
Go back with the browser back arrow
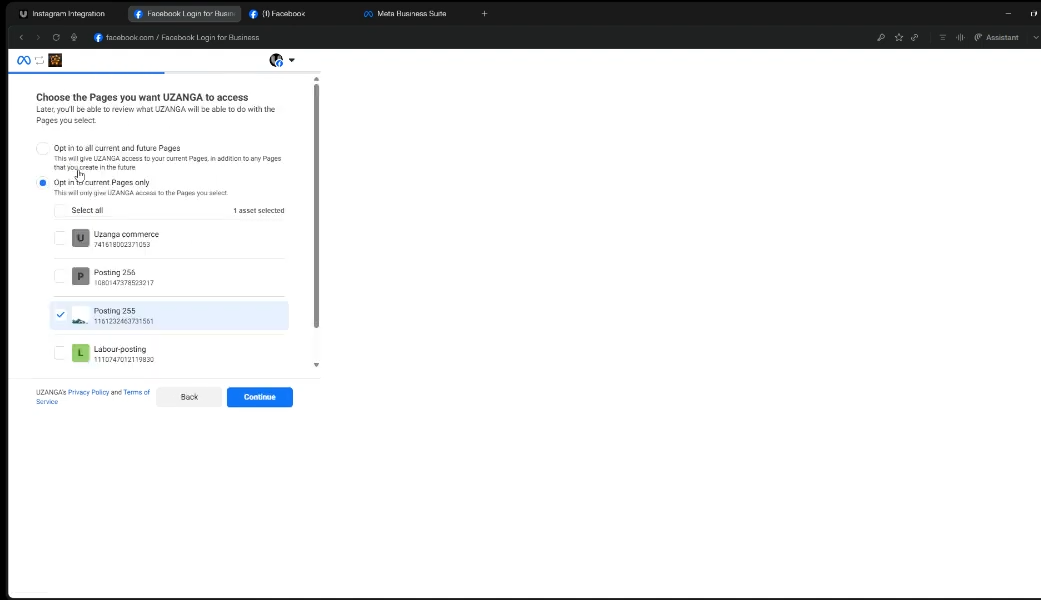point(21,38)
